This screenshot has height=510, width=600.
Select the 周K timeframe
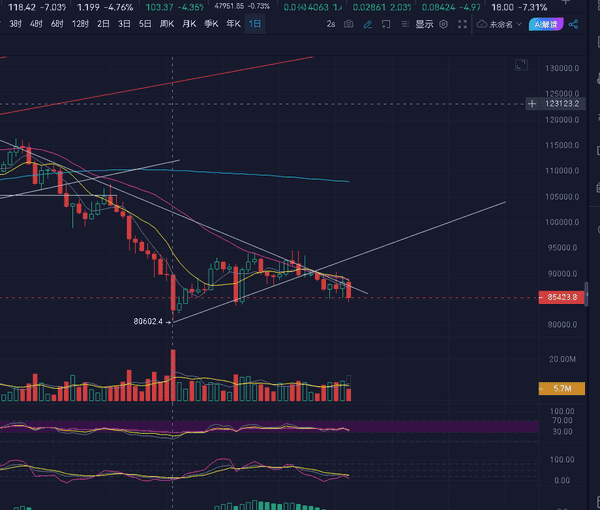coord(167,23)
